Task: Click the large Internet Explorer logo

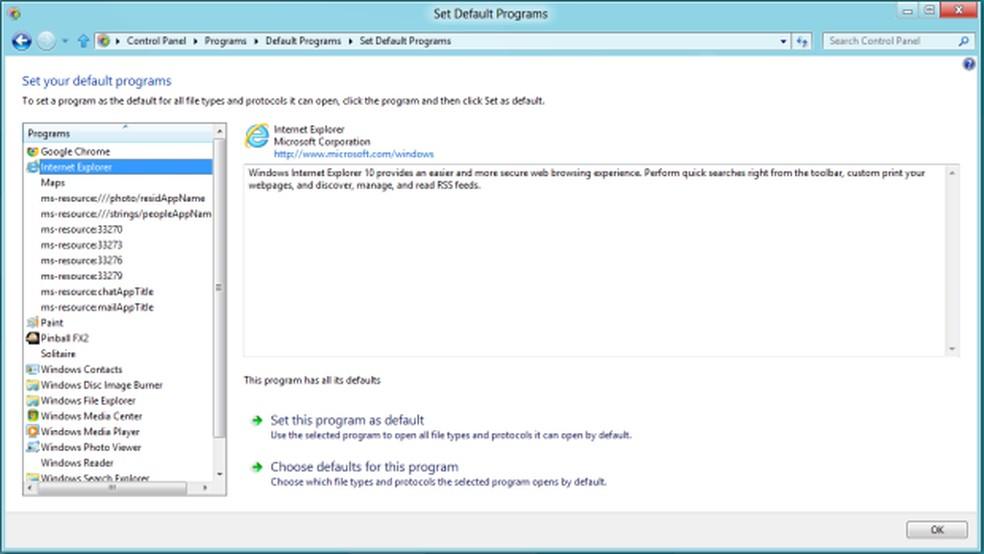Action: tap(257, 136)
